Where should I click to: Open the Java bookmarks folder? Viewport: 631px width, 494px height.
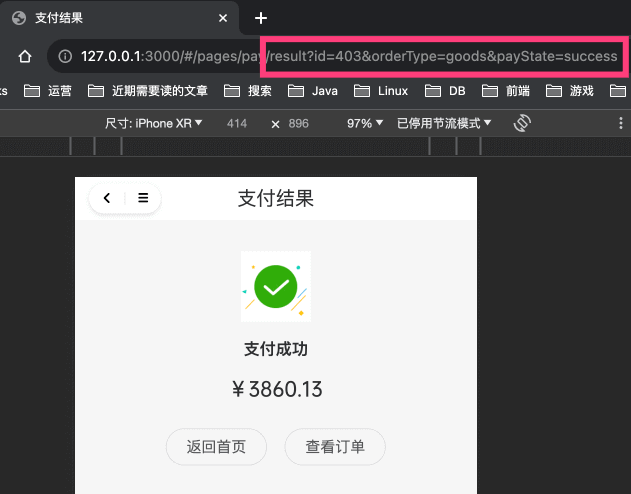pyautogui.click(x=312, y=91)
